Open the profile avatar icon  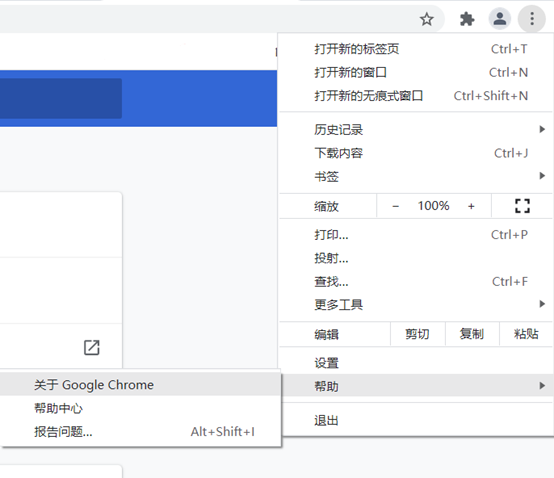(x=500, y=19)
